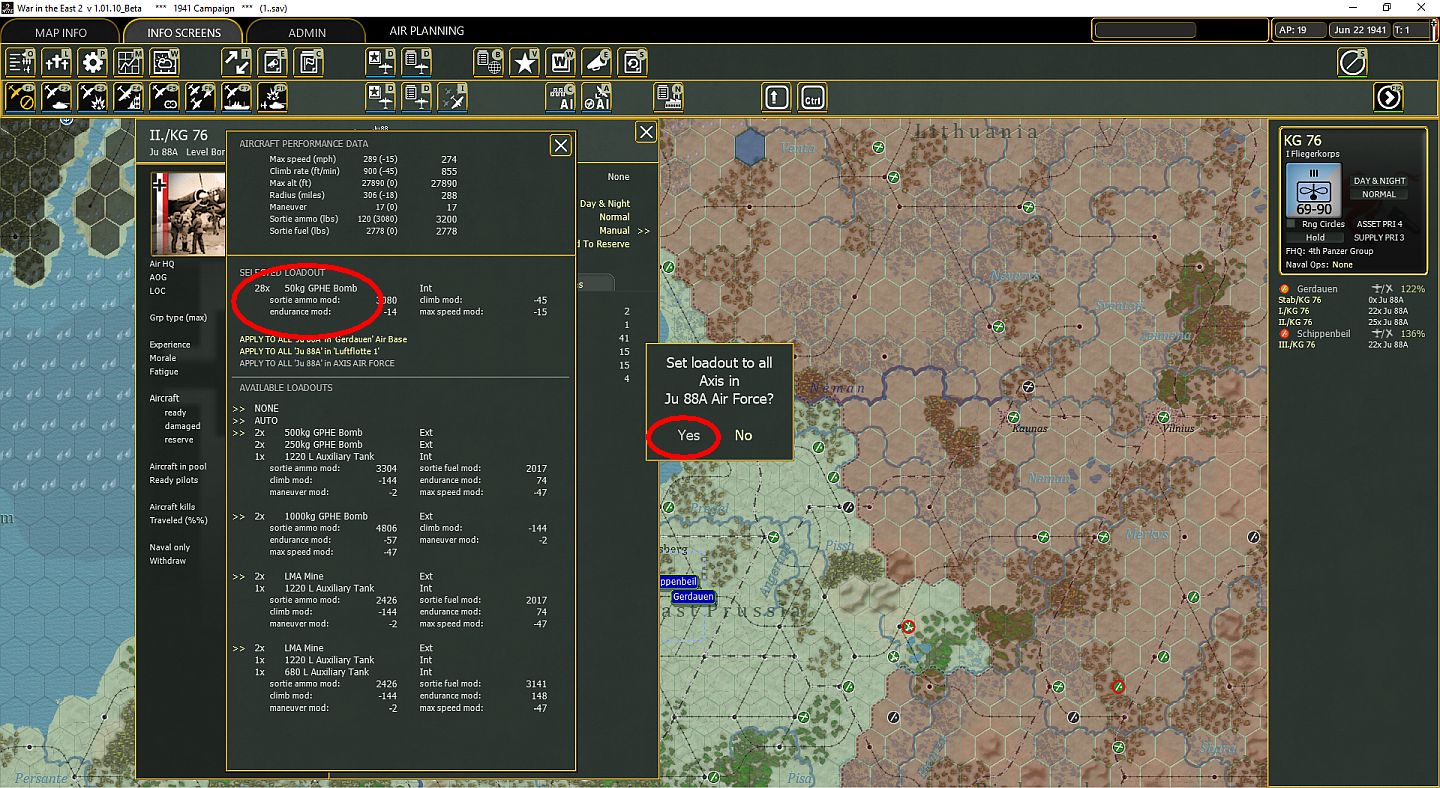1440x788 pixels.
Task: Open the list icon with hotkey O
Action: [x=21, y=63]
